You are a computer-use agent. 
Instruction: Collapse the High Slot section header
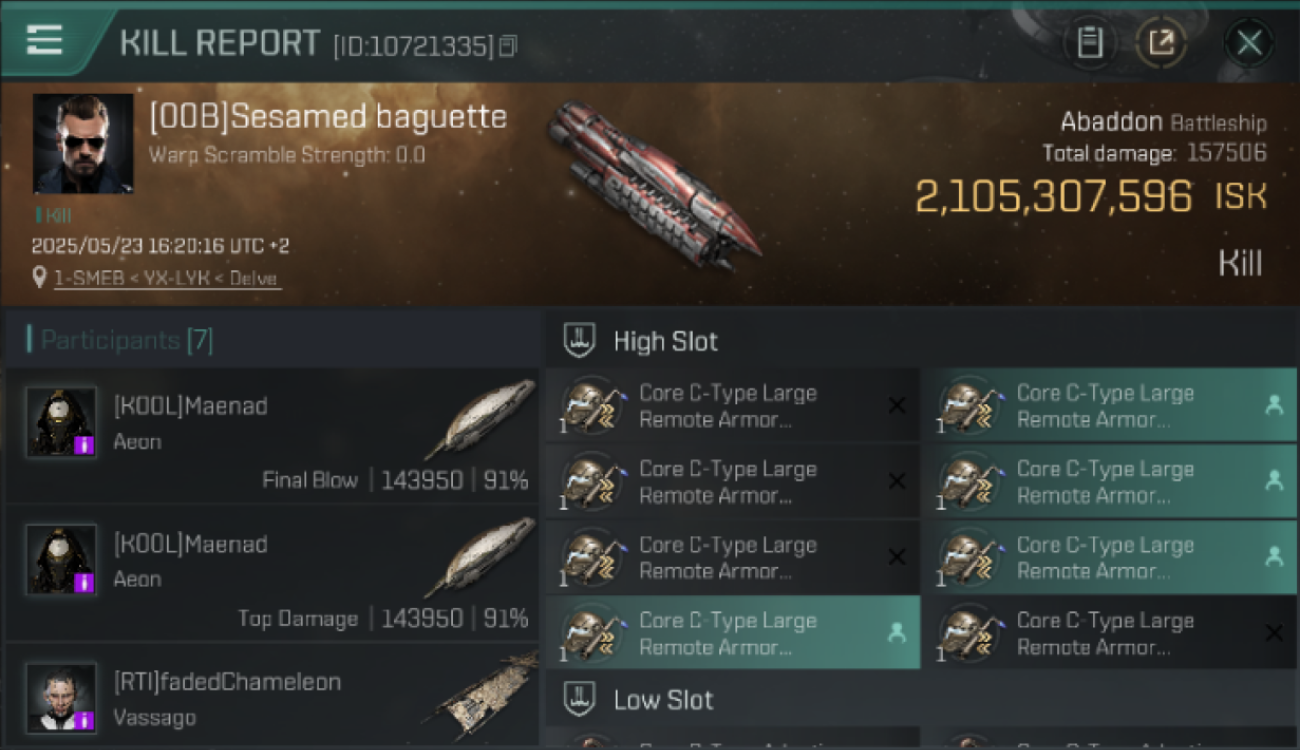pos(922,341)
